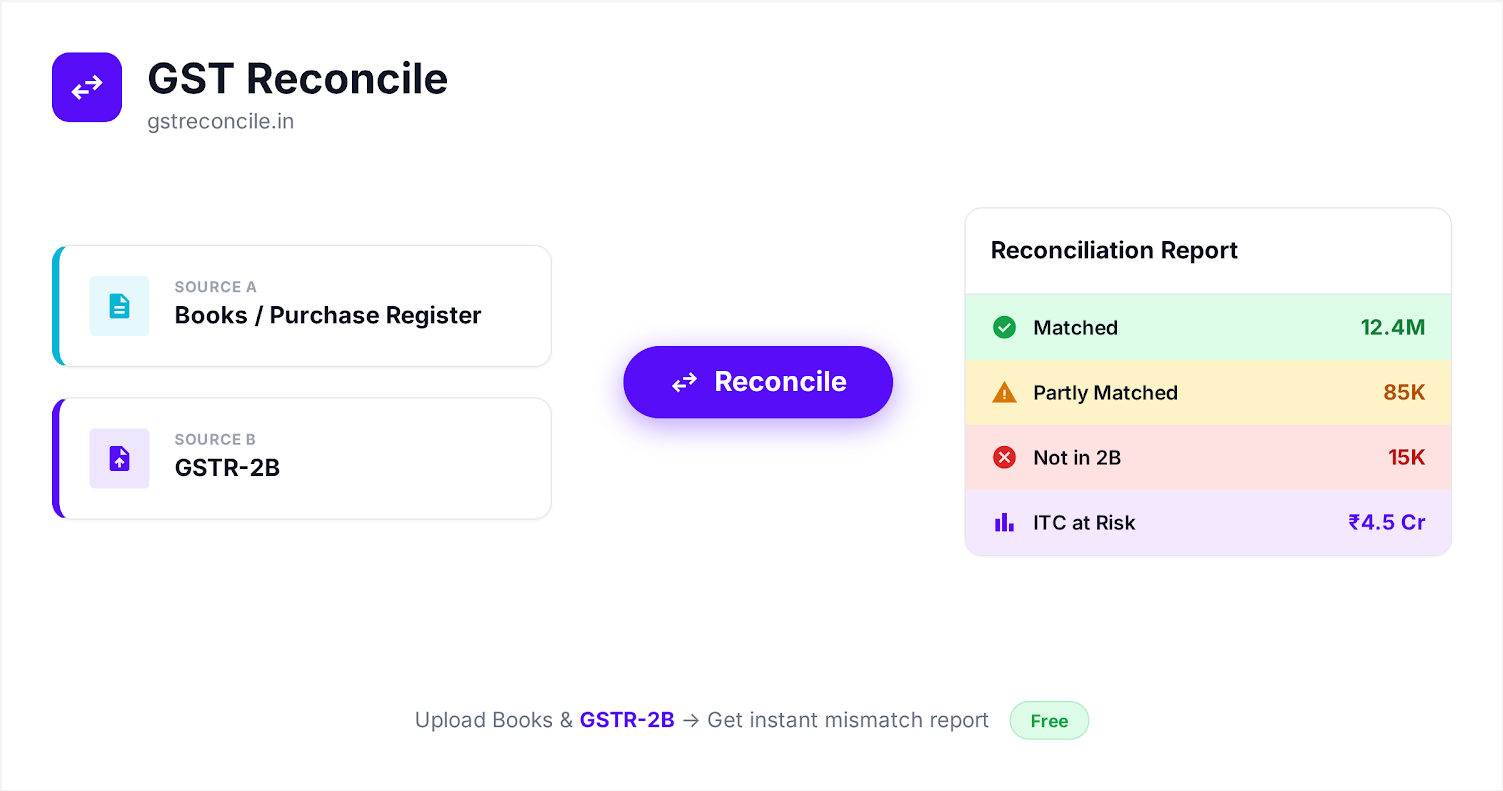Click the GST Reconcile title text

pos(298,78)
